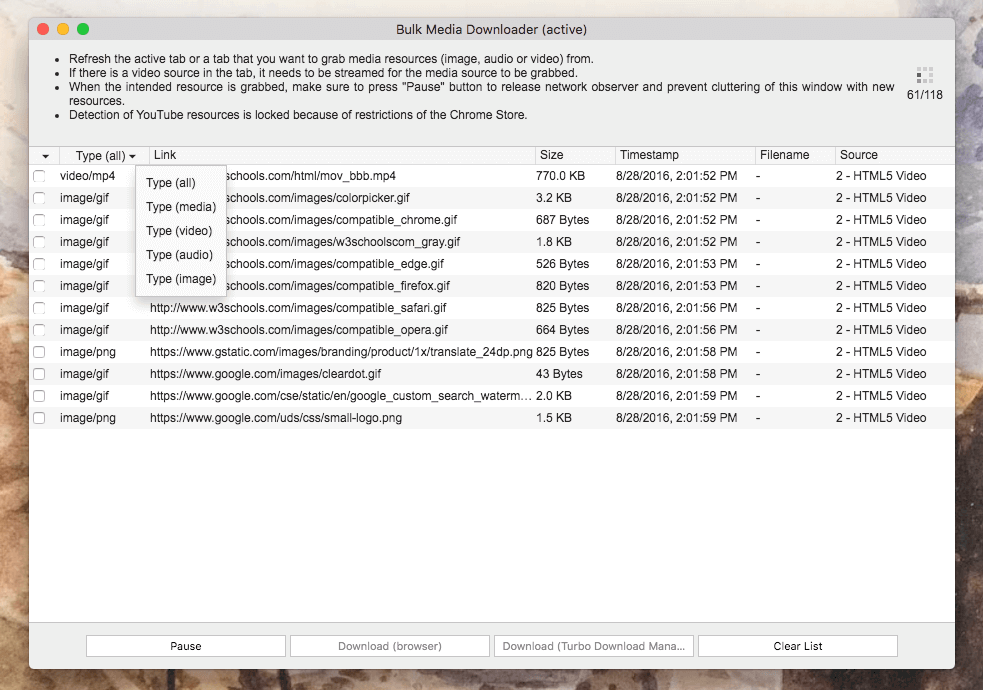Minimize window with the yellow button
This screenshot has height=690, width=983.
point(63,29)
